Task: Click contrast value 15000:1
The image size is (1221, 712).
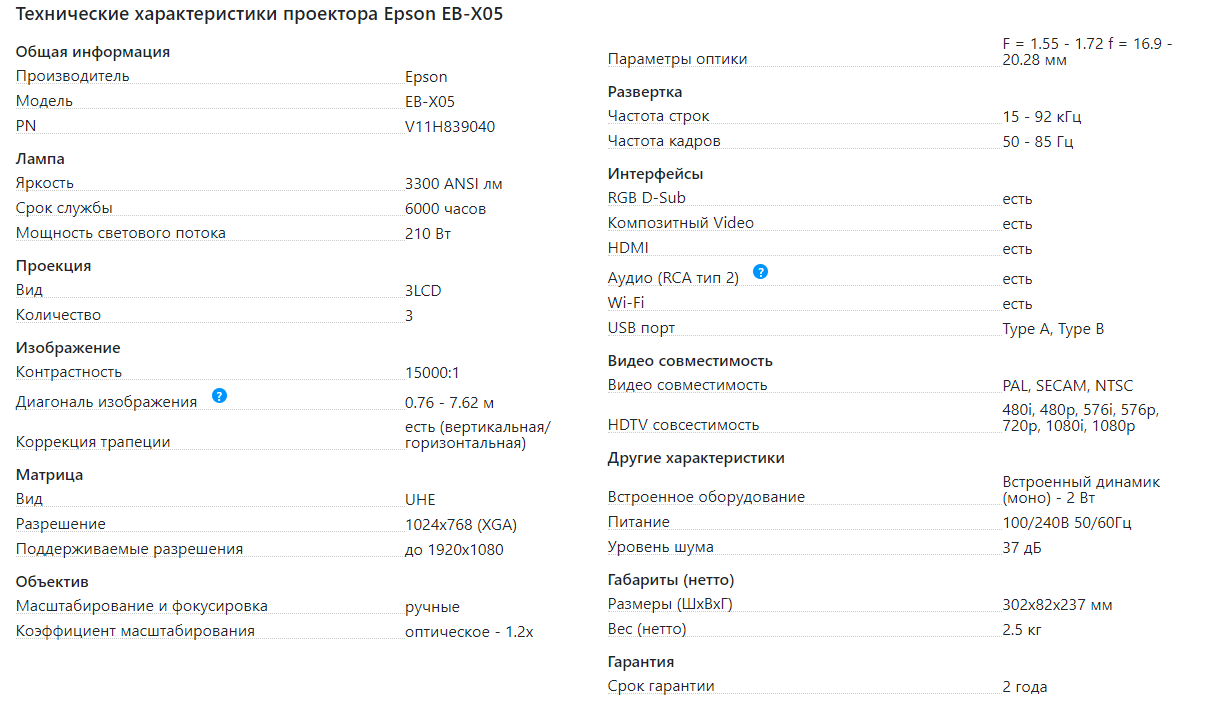Action: pyautogui.click(x=432, y=373)
